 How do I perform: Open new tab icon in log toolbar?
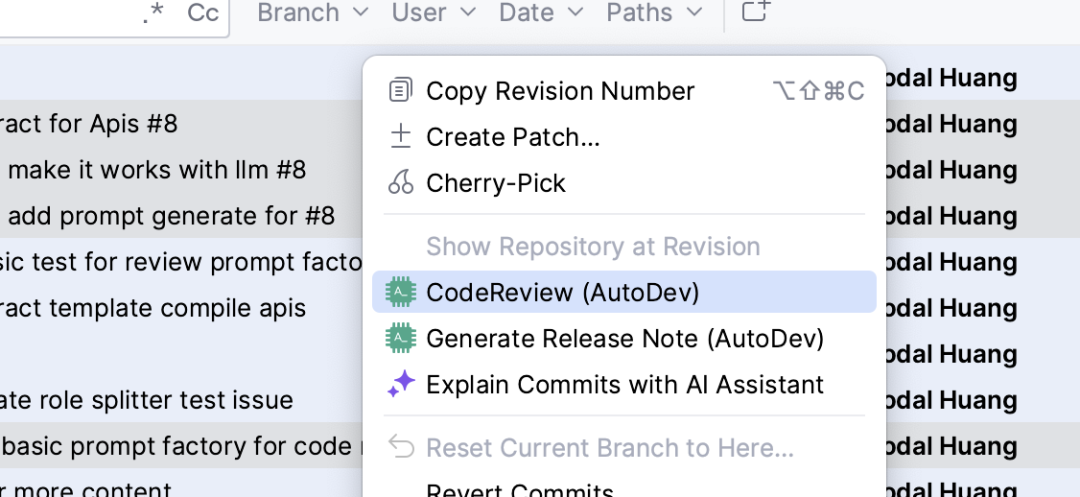(756, 12)
